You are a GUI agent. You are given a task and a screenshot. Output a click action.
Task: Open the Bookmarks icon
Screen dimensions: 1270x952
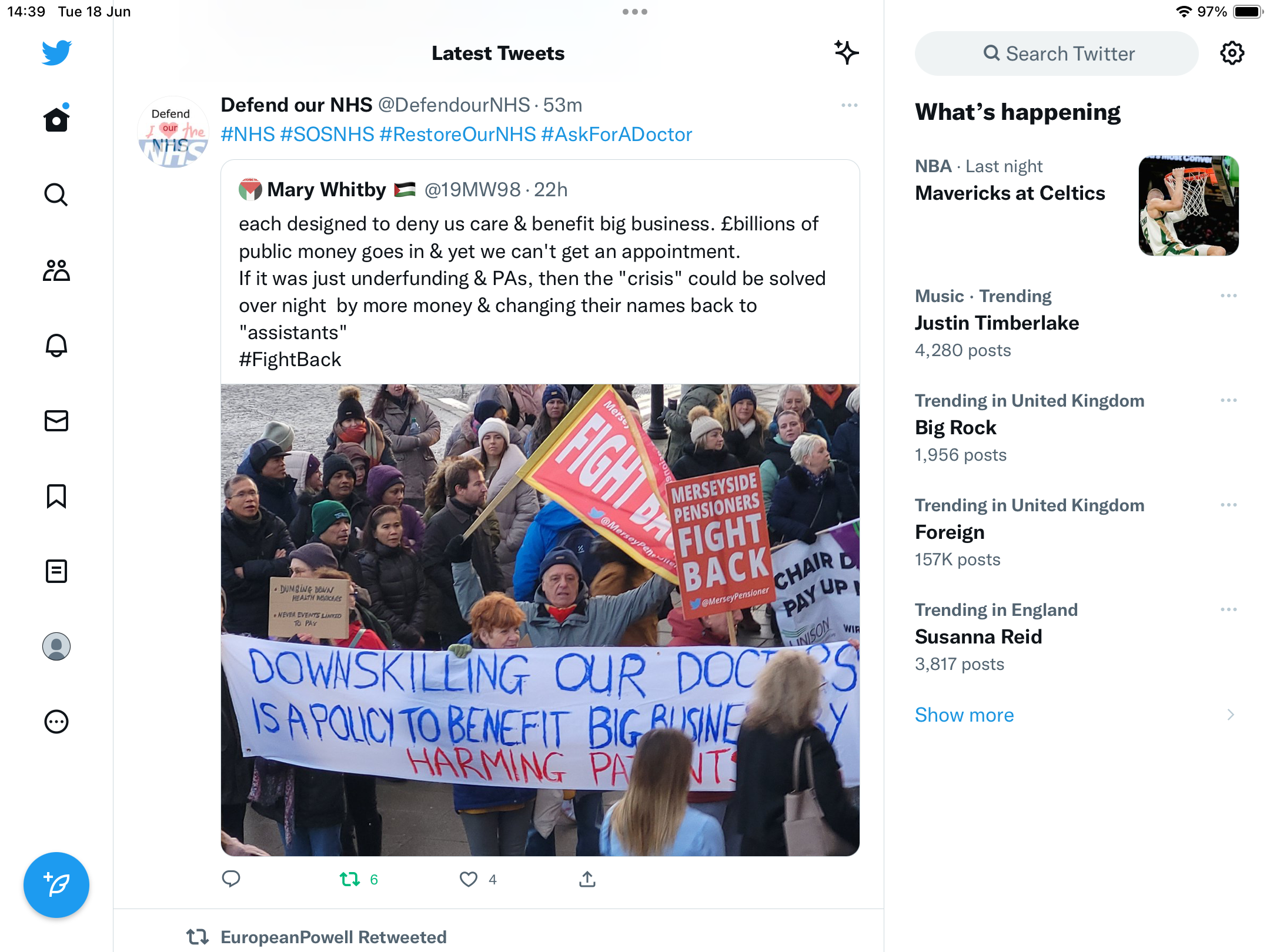[x=56, y=496]
